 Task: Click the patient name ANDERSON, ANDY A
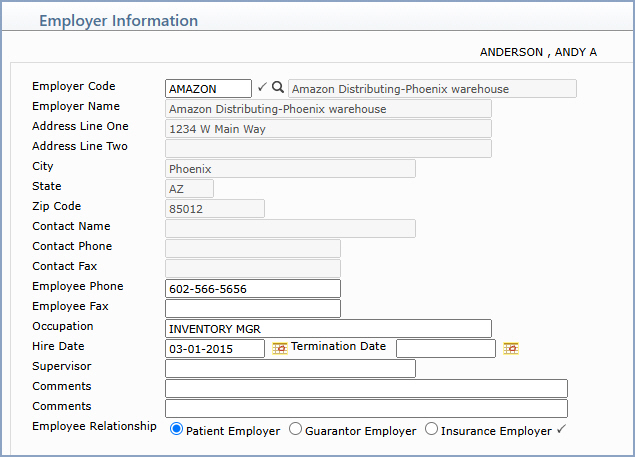[x=538, y=52]
